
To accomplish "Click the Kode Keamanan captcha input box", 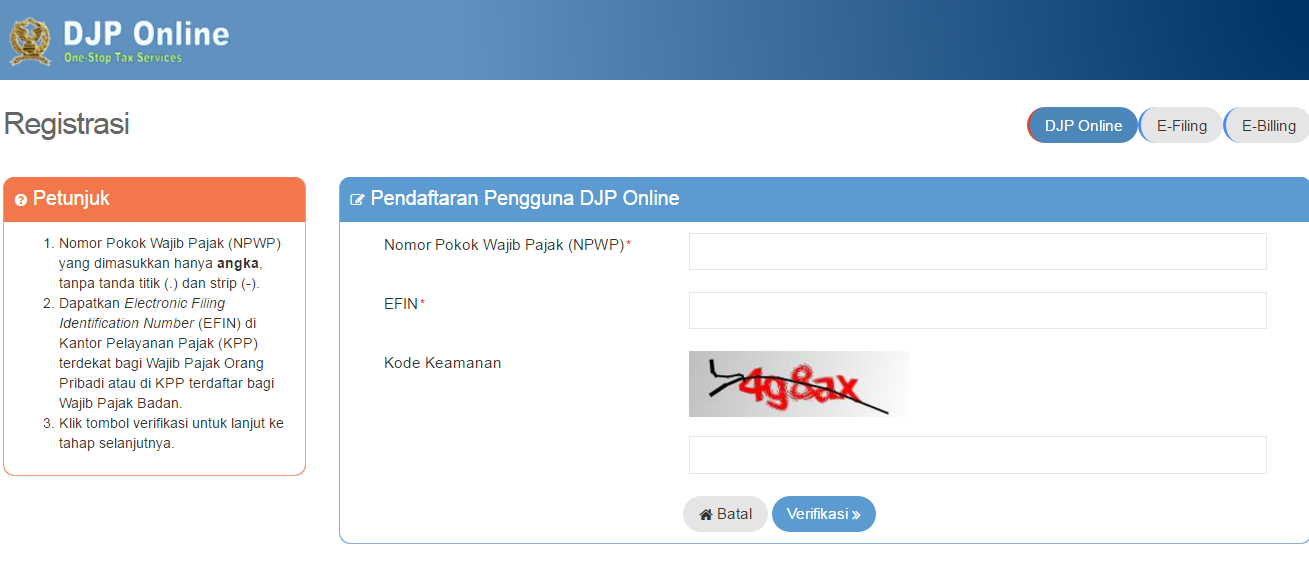I will 977,455.
